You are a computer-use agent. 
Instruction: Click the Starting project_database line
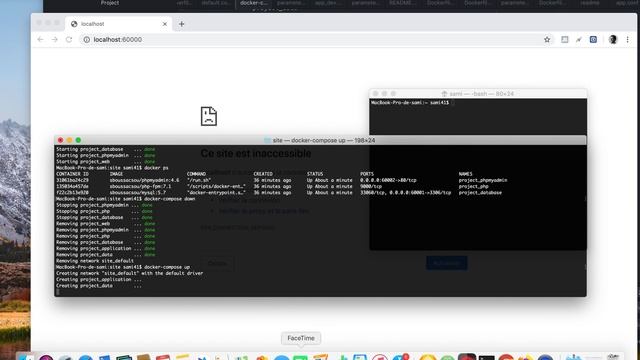click(x=105, y=149)
